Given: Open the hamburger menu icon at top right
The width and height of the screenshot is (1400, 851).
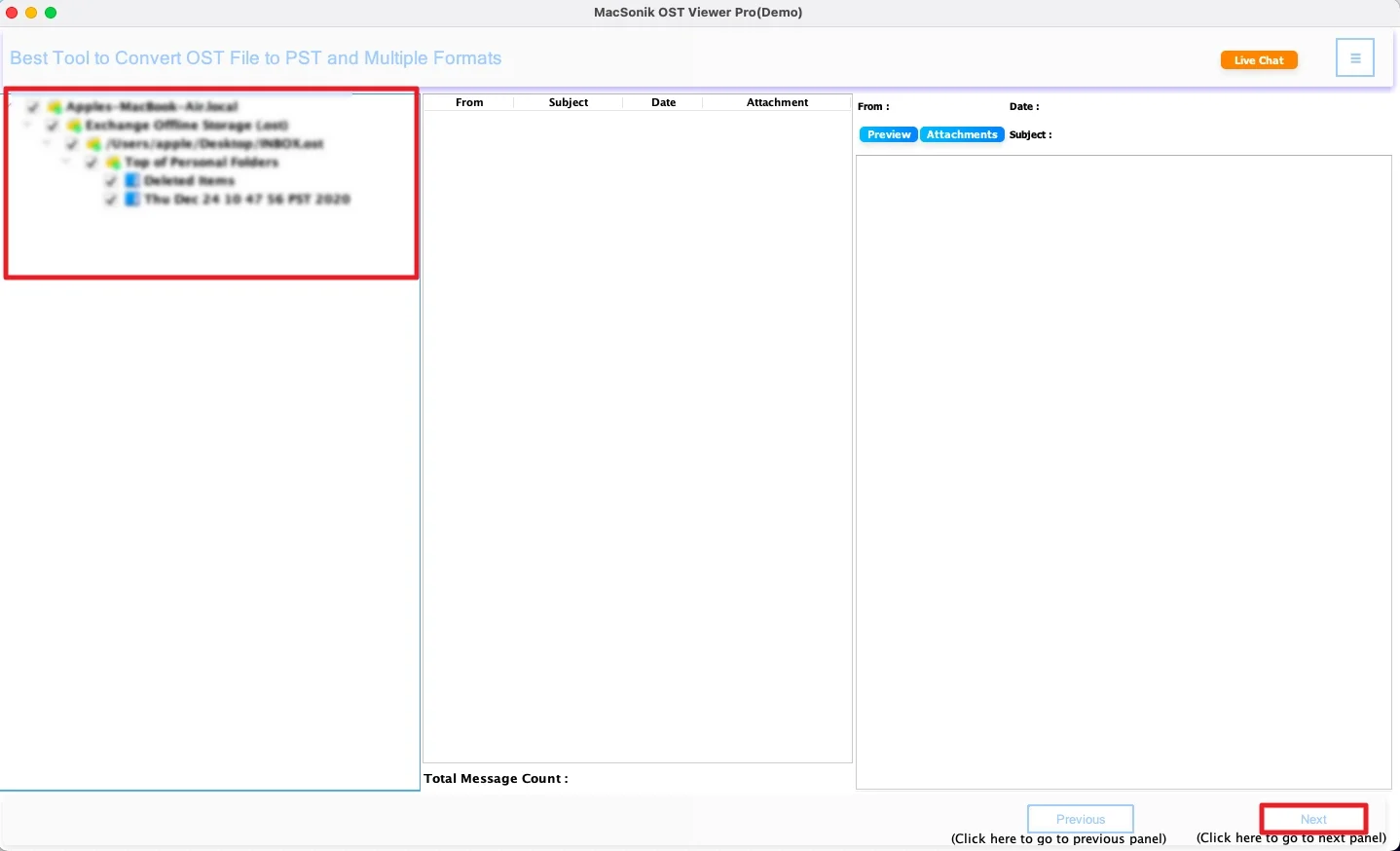Looking at the screenshot, I should tap(1355, 58).
